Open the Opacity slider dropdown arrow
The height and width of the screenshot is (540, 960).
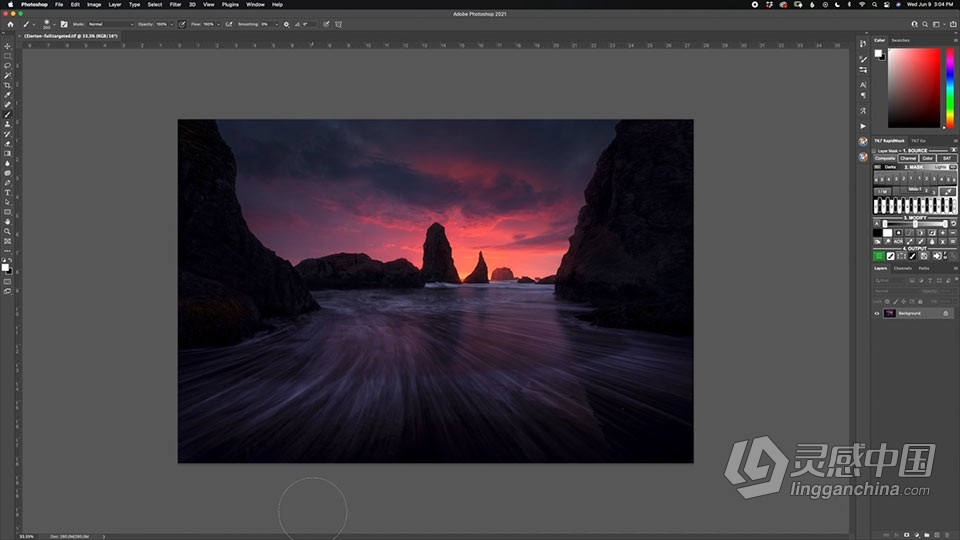[171, 24]
